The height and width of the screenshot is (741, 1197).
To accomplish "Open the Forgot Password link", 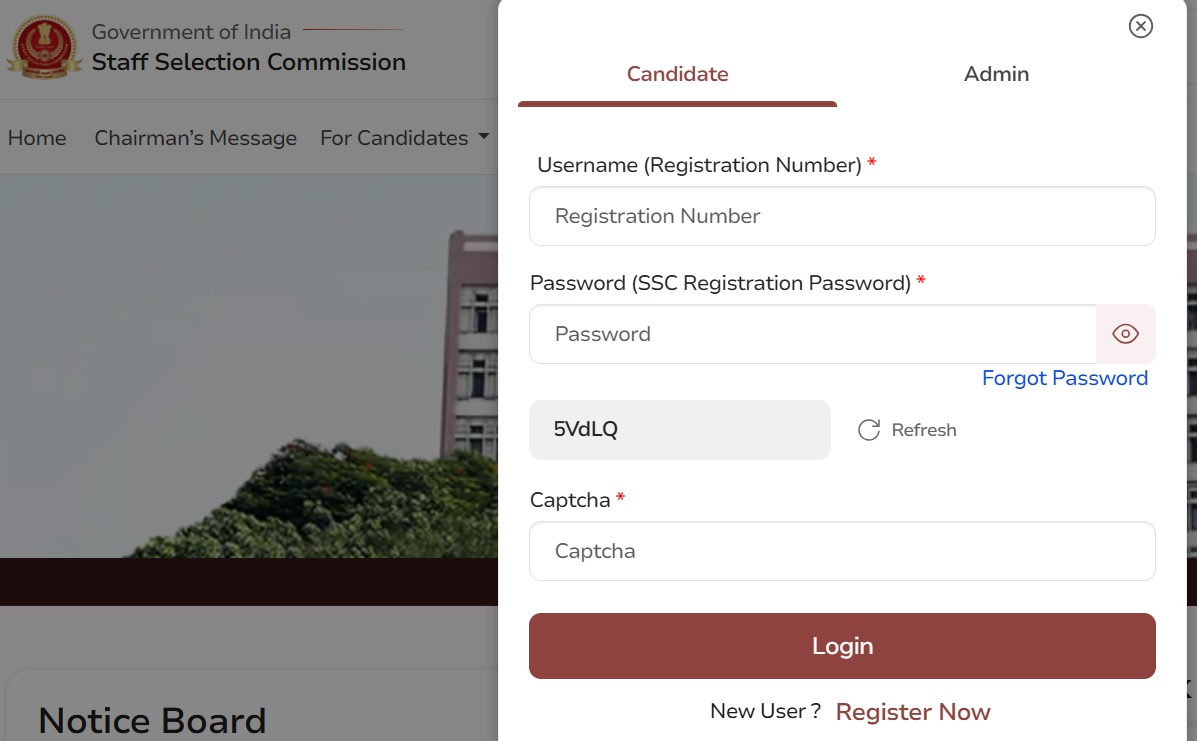I will [1064, 378].
